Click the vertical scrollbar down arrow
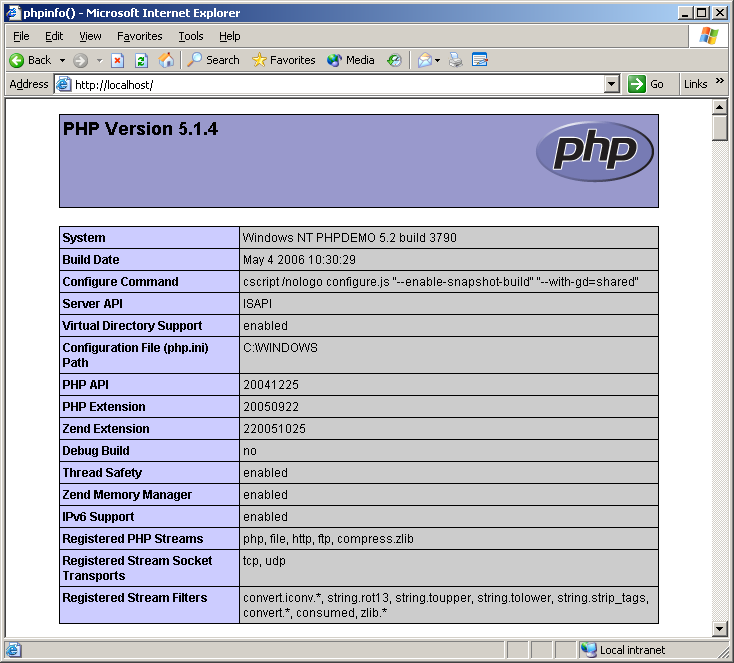 pyautogui.click(x=719, y=628)
